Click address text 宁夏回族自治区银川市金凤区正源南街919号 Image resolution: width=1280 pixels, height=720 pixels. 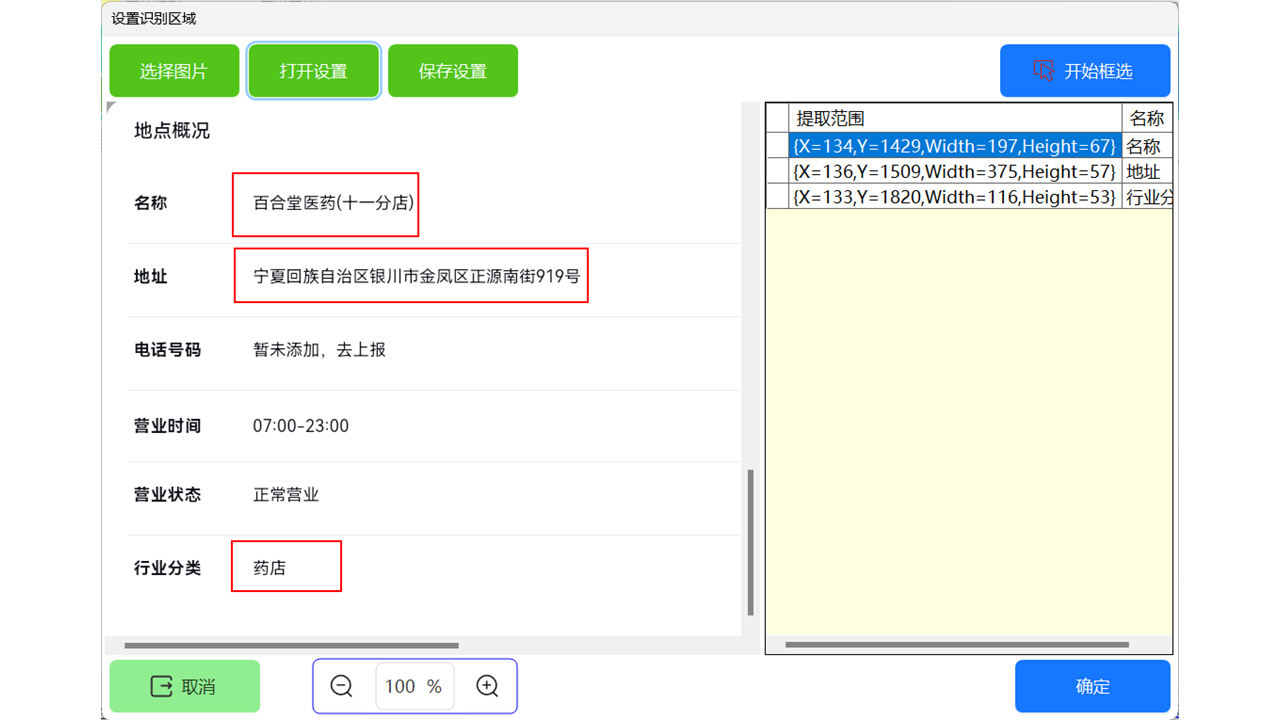click(x=416, y=276)
